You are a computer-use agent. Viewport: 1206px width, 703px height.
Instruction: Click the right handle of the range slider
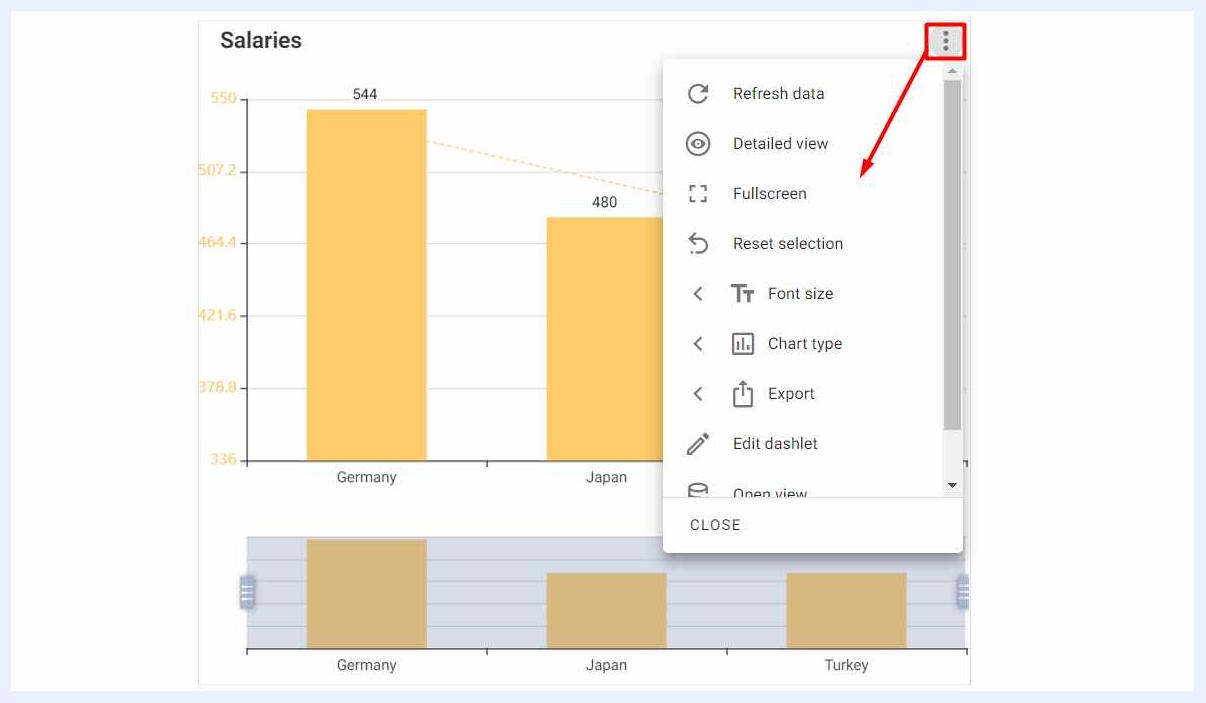pyautogui.click(x=963, y=592)
